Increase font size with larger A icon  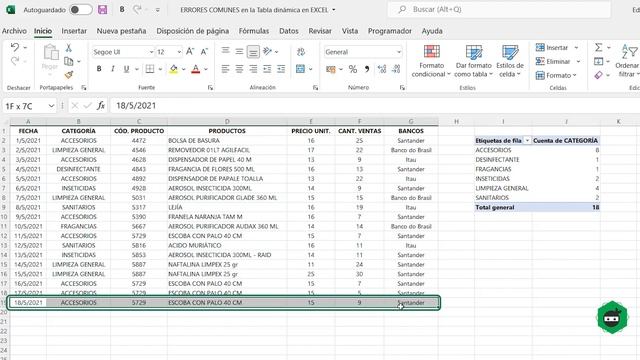coord(190,51)
